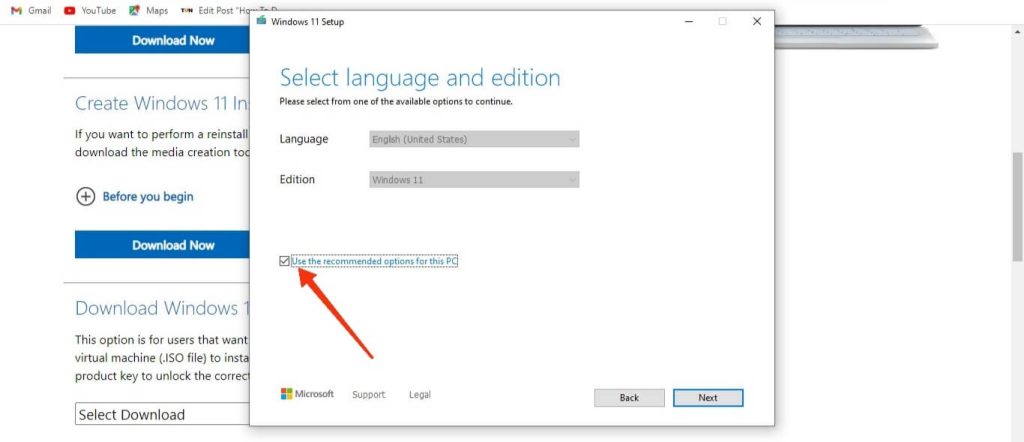
Task: Click the Download Windows heading on webpage
Action: (x=162, y=308)
